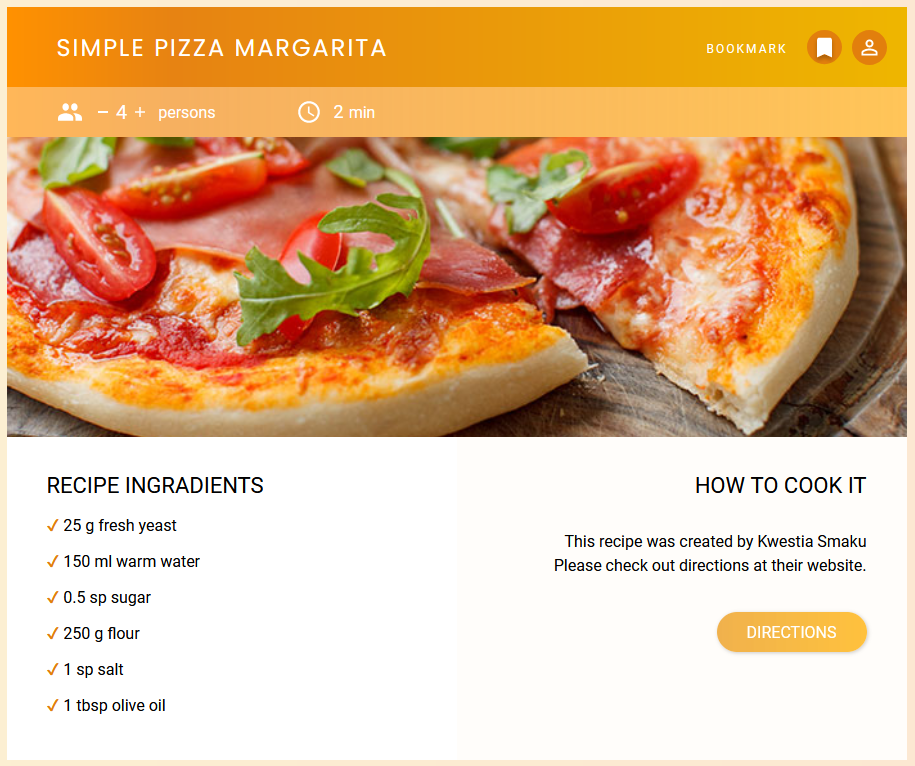Screen dimensions: 915x766
Task: Click the checkmark beside olive oil
Action: point(52,705)
